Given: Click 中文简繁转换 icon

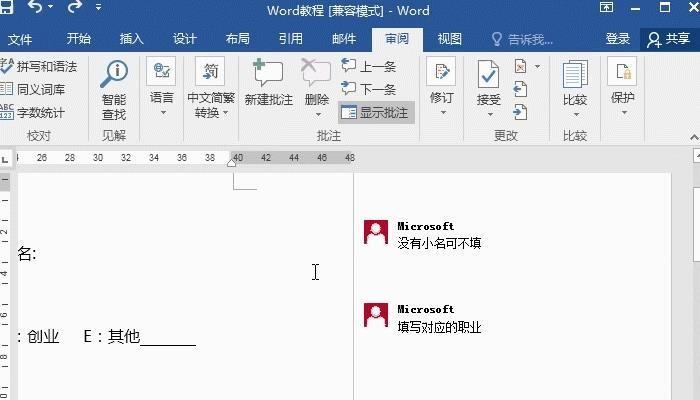Looking at the screenshot, I should (210, 71).
